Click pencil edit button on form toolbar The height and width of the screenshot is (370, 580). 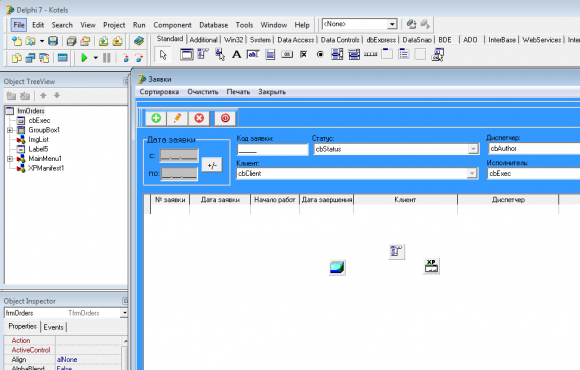pyautogui.click(x=178, y=118)
